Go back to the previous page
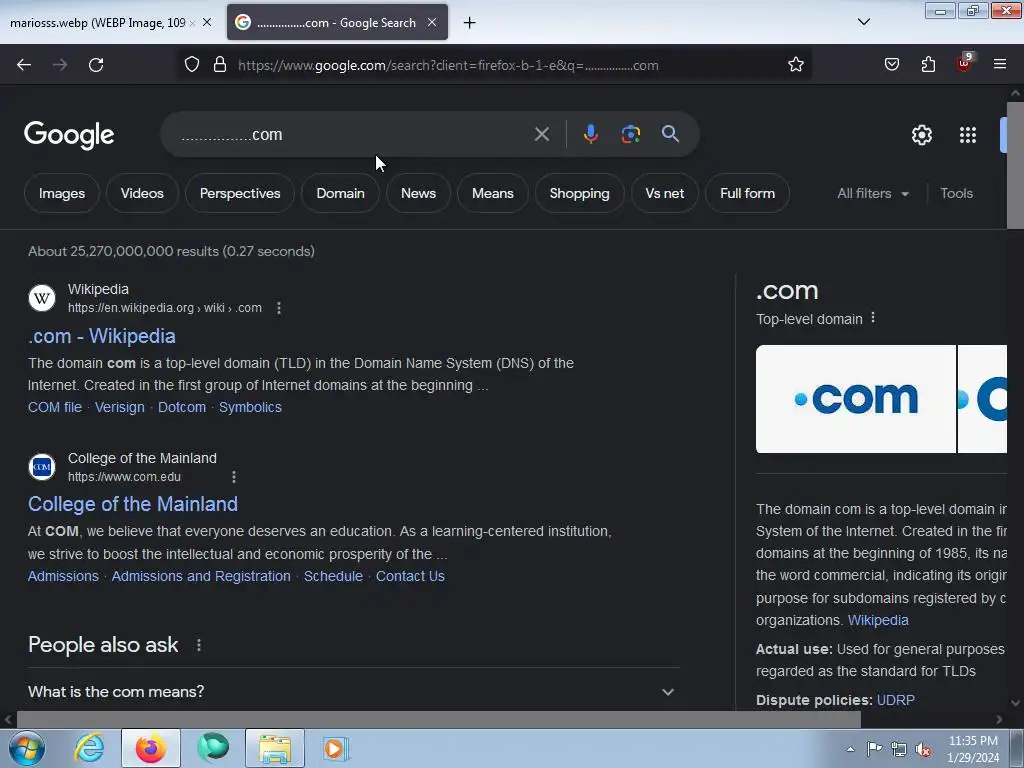1024x768 pixels. coord(24,65)
